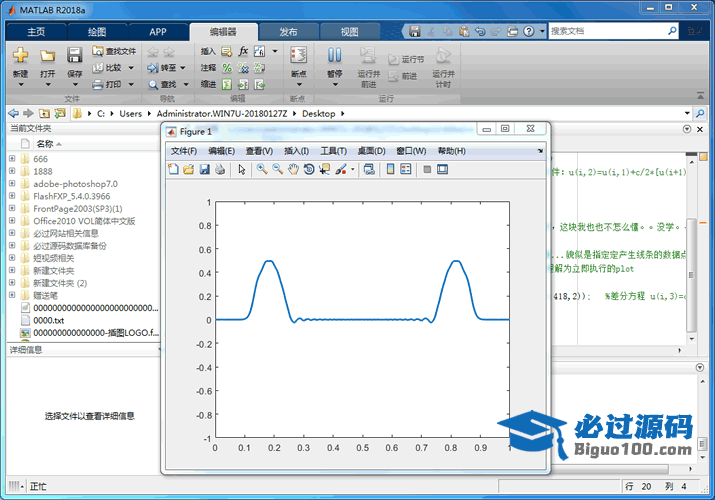This screenshot has width=715, height=500.
Task: Click Figure 1 insert legend icon
Action: tap(405, 169)
